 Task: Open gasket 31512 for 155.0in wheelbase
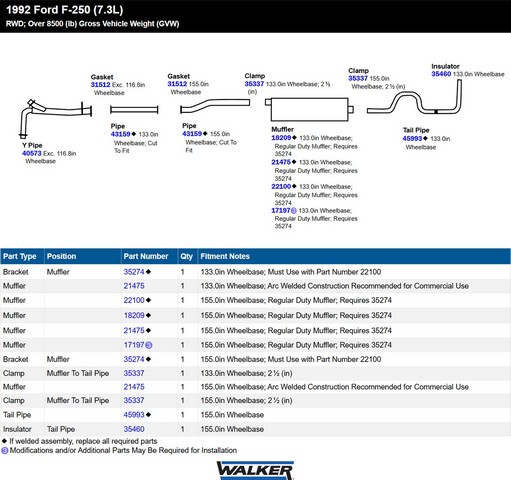[x=177, y=84]
